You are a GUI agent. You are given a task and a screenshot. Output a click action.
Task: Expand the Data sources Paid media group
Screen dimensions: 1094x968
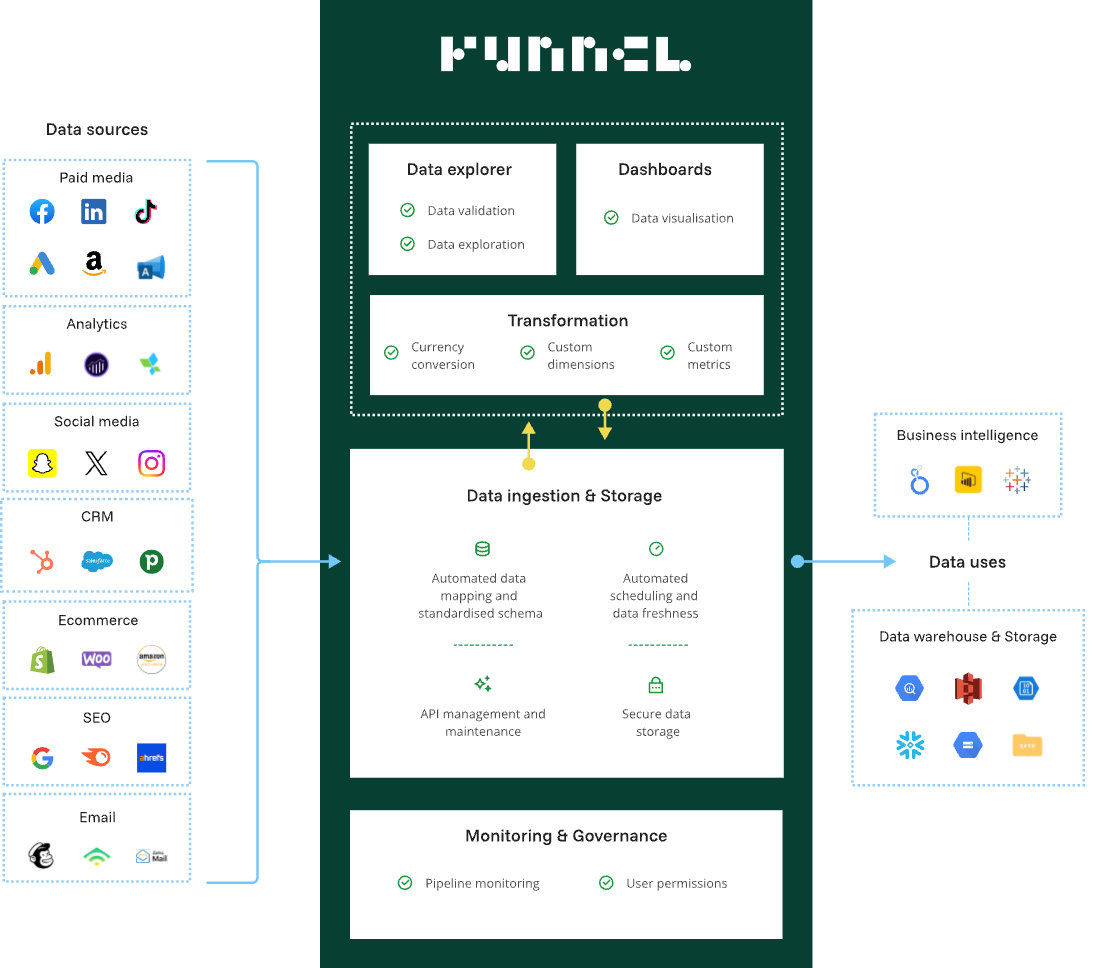pos(96,228)
